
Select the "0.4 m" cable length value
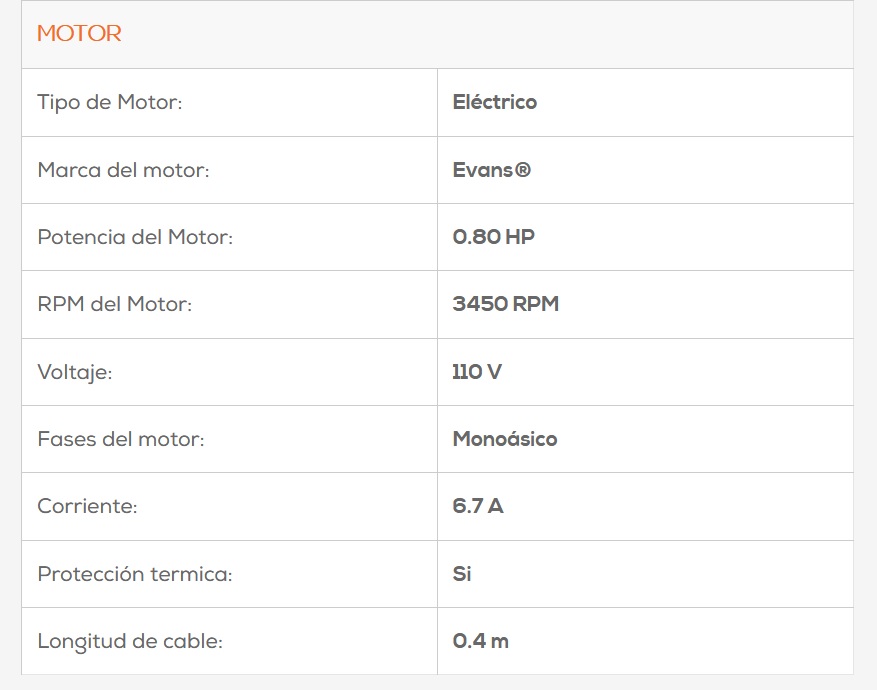(x=480, y=641)
